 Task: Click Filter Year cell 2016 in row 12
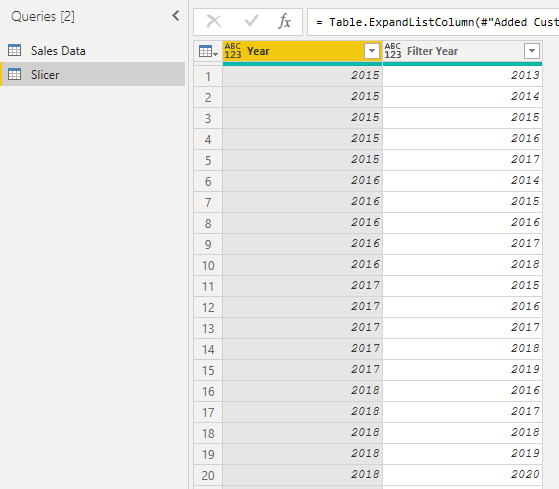point(462,307)
